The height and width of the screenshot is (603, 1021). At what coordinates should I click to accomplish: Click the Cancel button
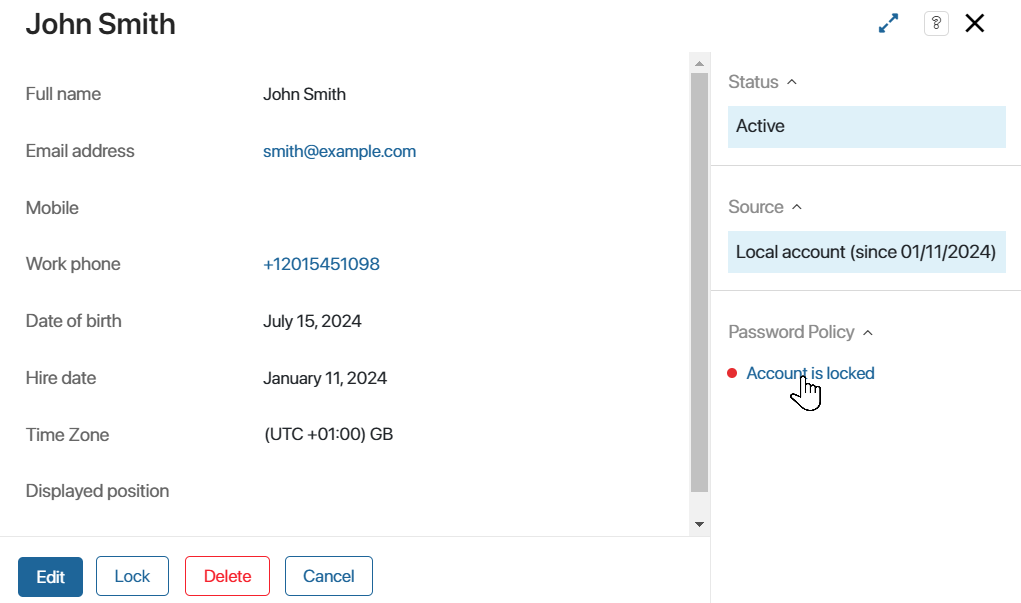[329, 576]
